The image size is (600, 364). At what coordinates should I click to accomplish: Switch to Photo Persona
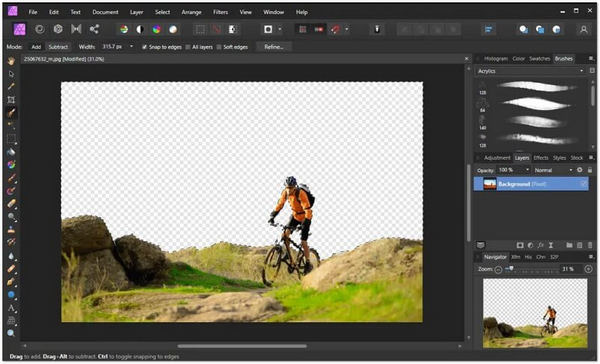19,29
